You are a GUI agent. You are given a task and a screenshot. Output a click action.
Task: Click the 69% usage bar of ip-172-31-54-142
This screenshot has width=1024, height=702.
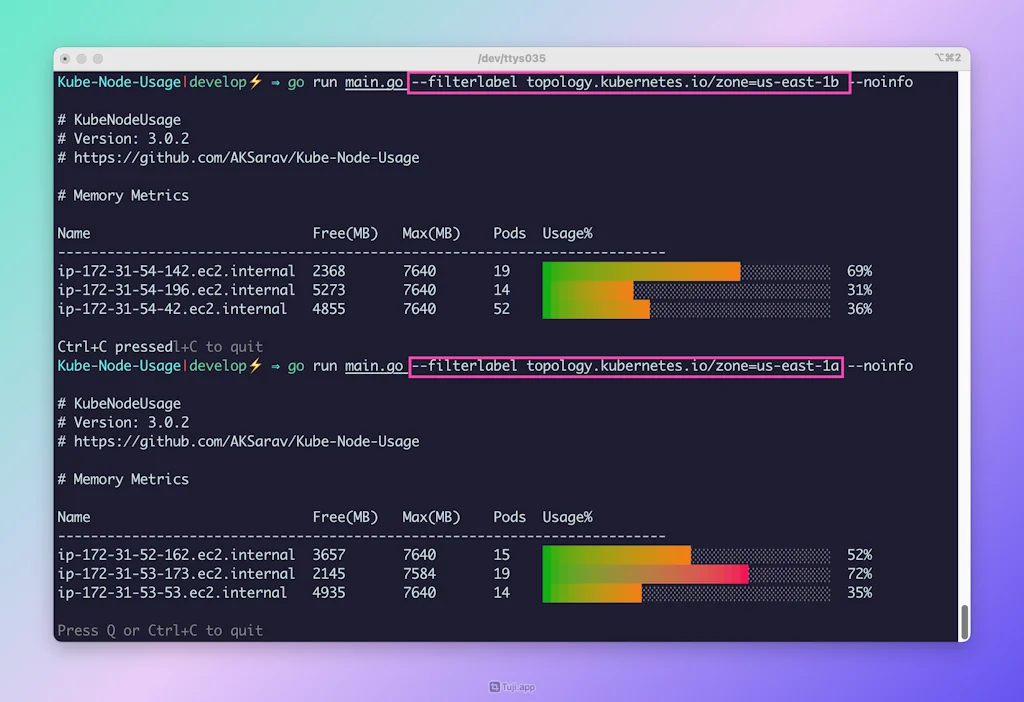640,270
